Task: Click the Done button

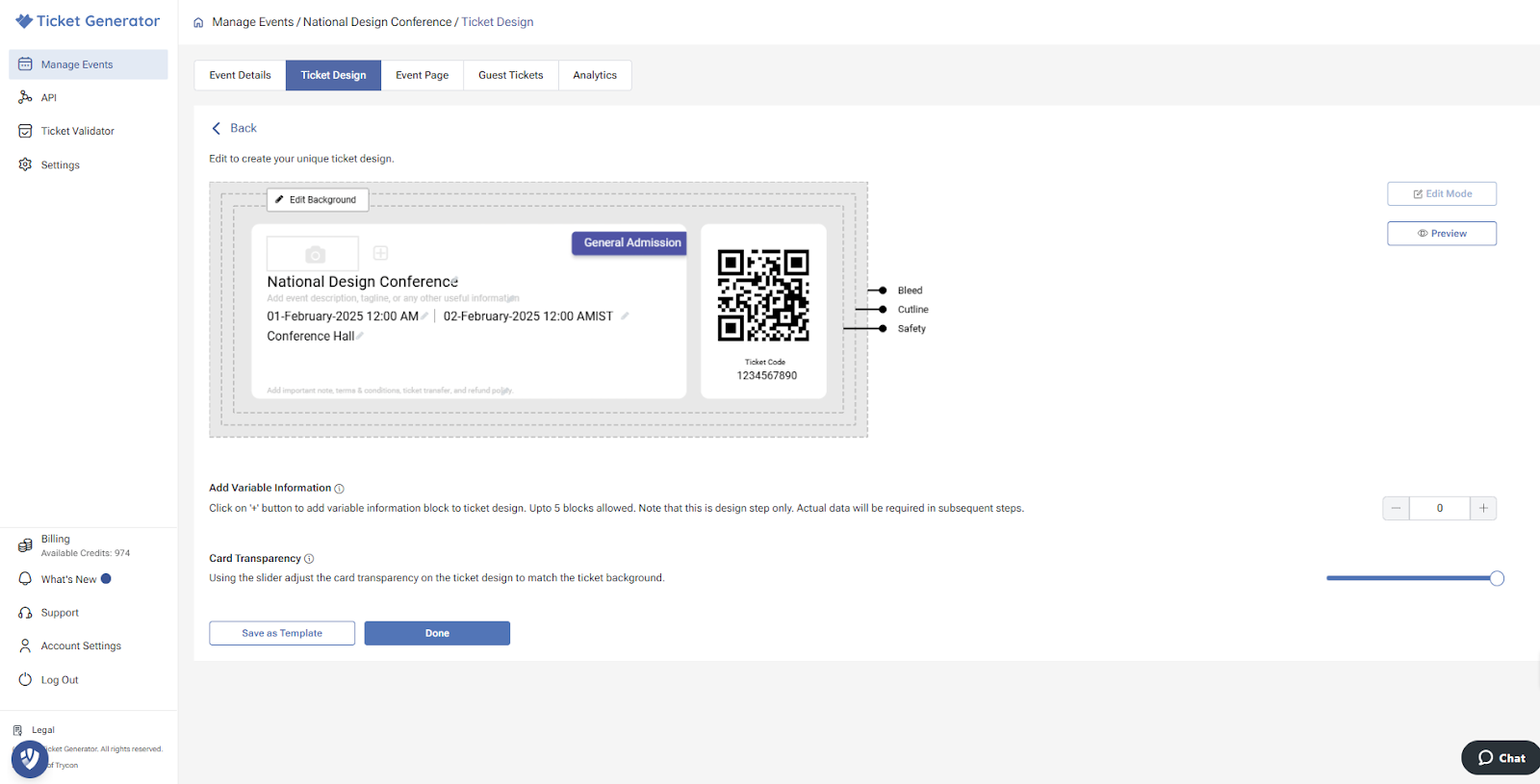Action: (437, 633)
